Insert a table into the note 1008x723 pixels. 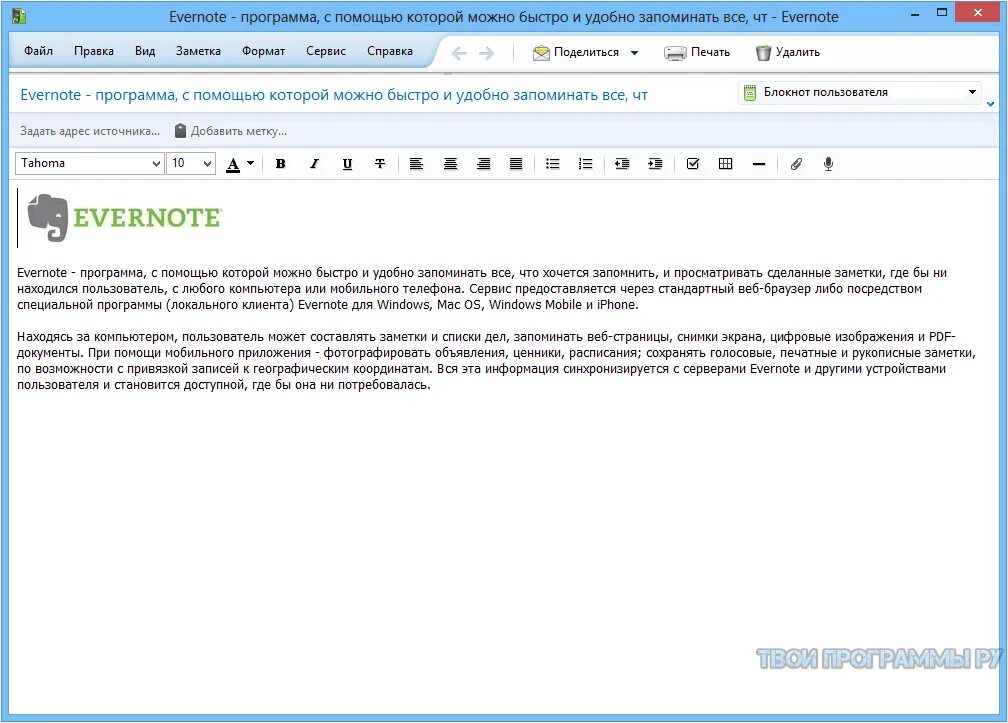[725, 164]
